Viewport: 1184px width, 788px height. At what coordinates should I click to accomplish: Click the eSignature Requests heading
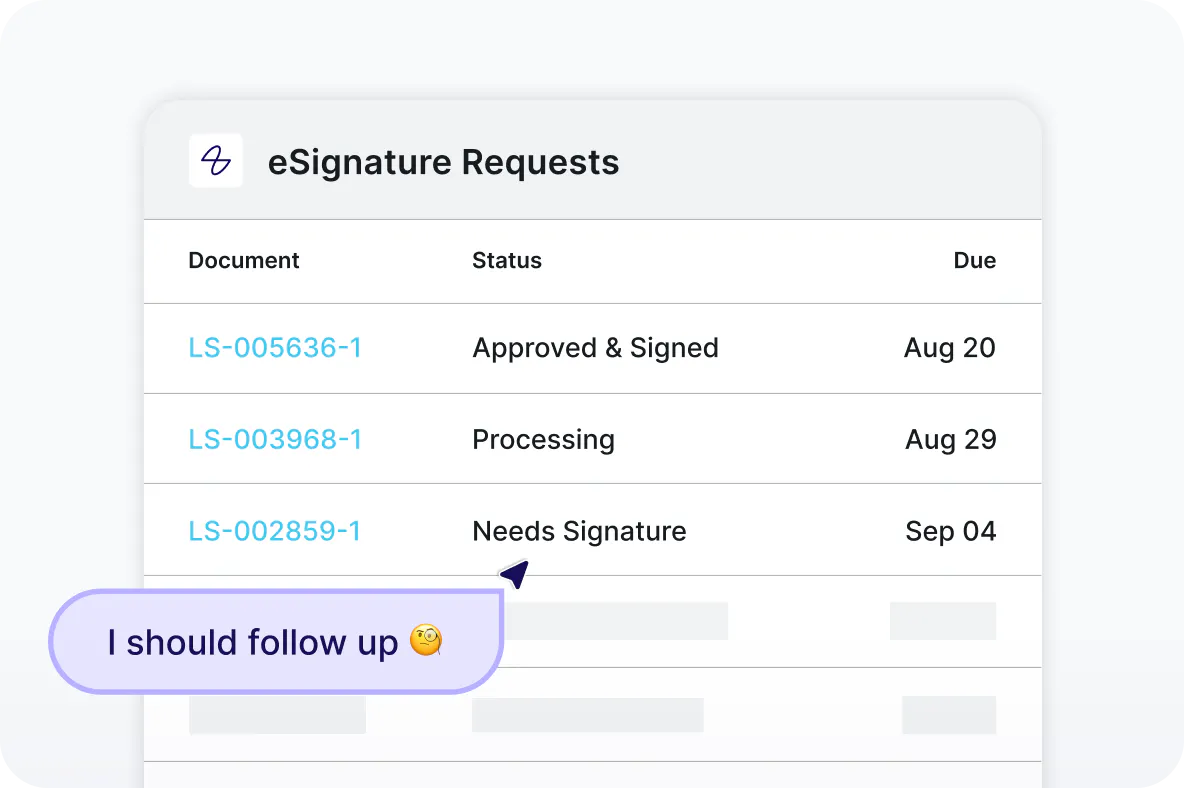pos(443,162)
